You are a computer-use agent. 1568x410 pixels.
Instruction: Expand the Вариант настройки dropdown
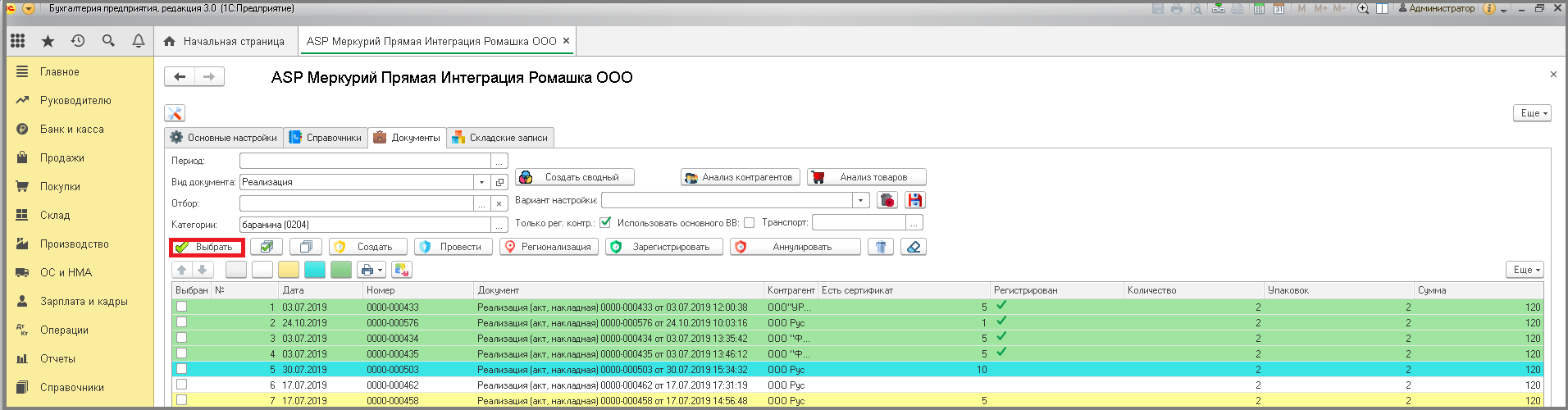pos(860,200)
